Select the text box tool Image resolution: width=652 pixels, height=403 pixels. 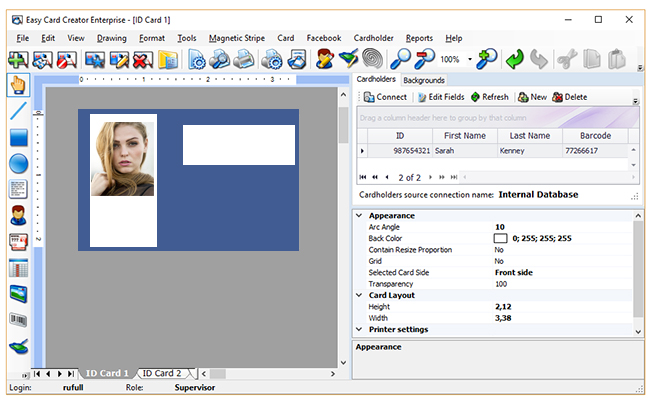tap(18, 189)
